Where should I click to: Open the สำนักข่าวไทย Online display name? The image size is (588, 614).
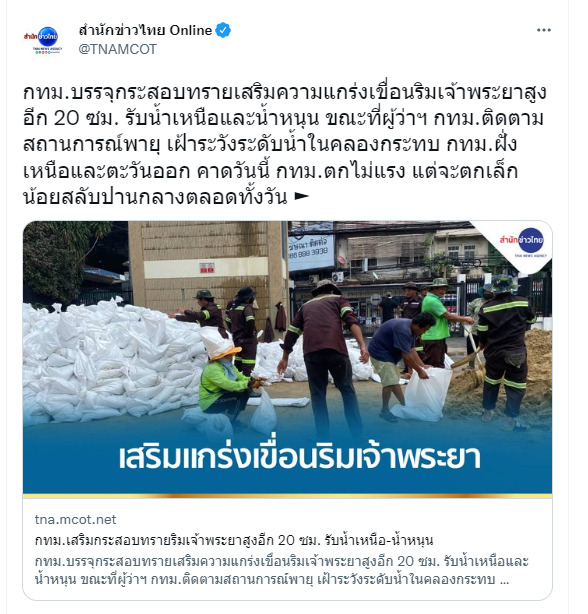pos(145,30)
